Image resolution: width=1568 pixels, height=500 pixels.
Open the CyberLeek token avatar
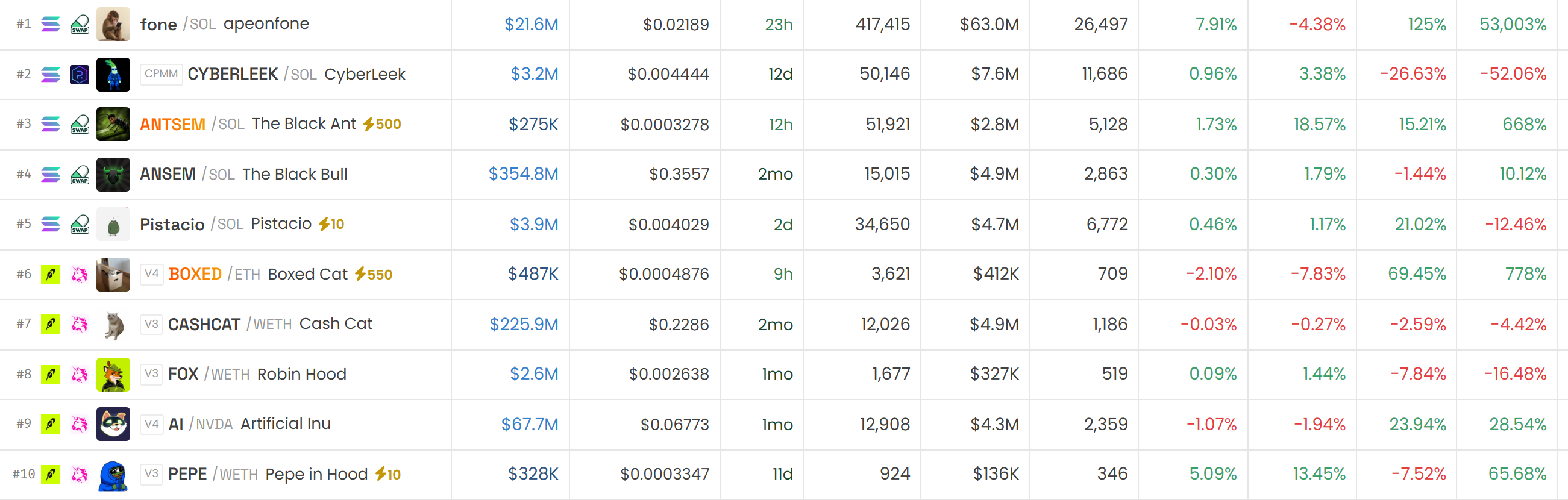pos(113,74)
